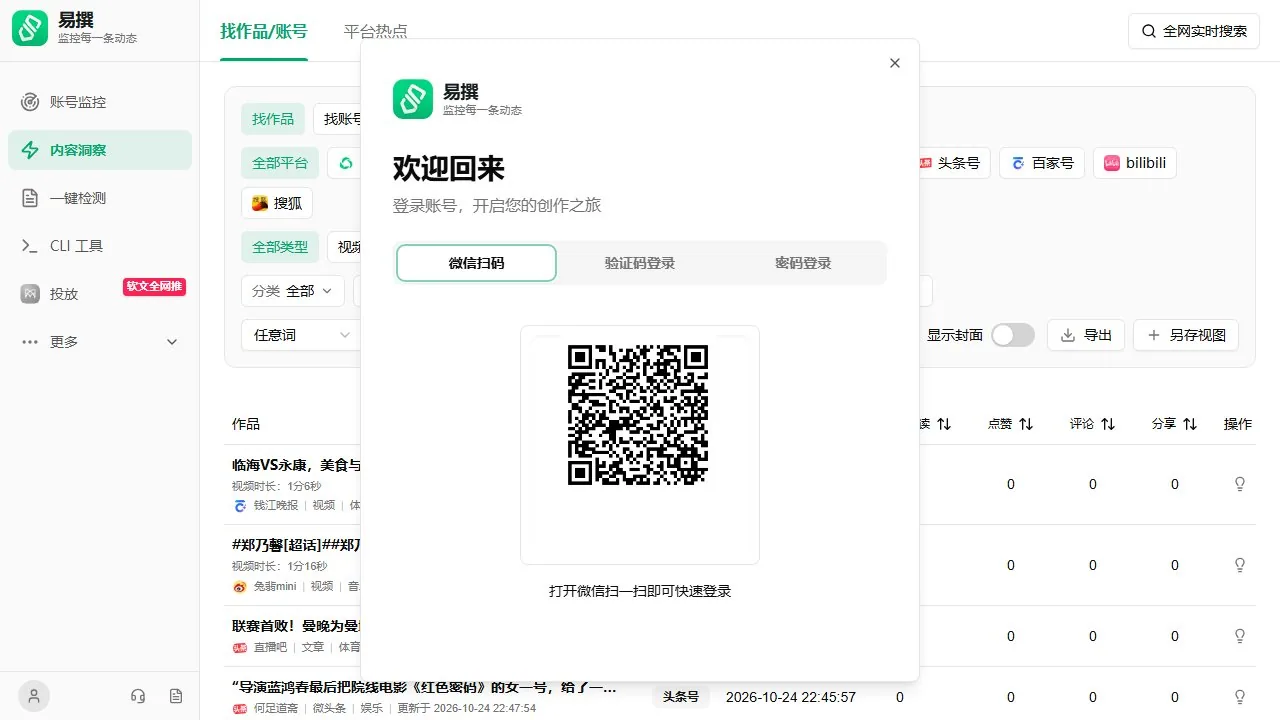
Task: Click the document icon at sidebar bottom
Action: click(x=176, y=696)
